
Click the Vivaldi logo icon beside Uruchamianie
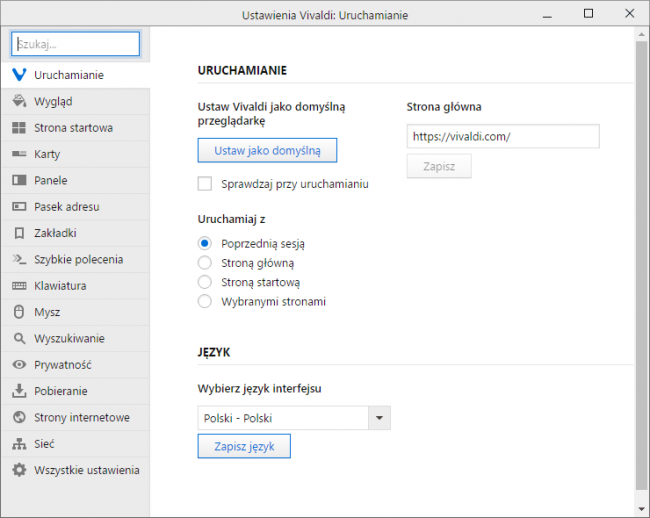(x=19, y=75)
